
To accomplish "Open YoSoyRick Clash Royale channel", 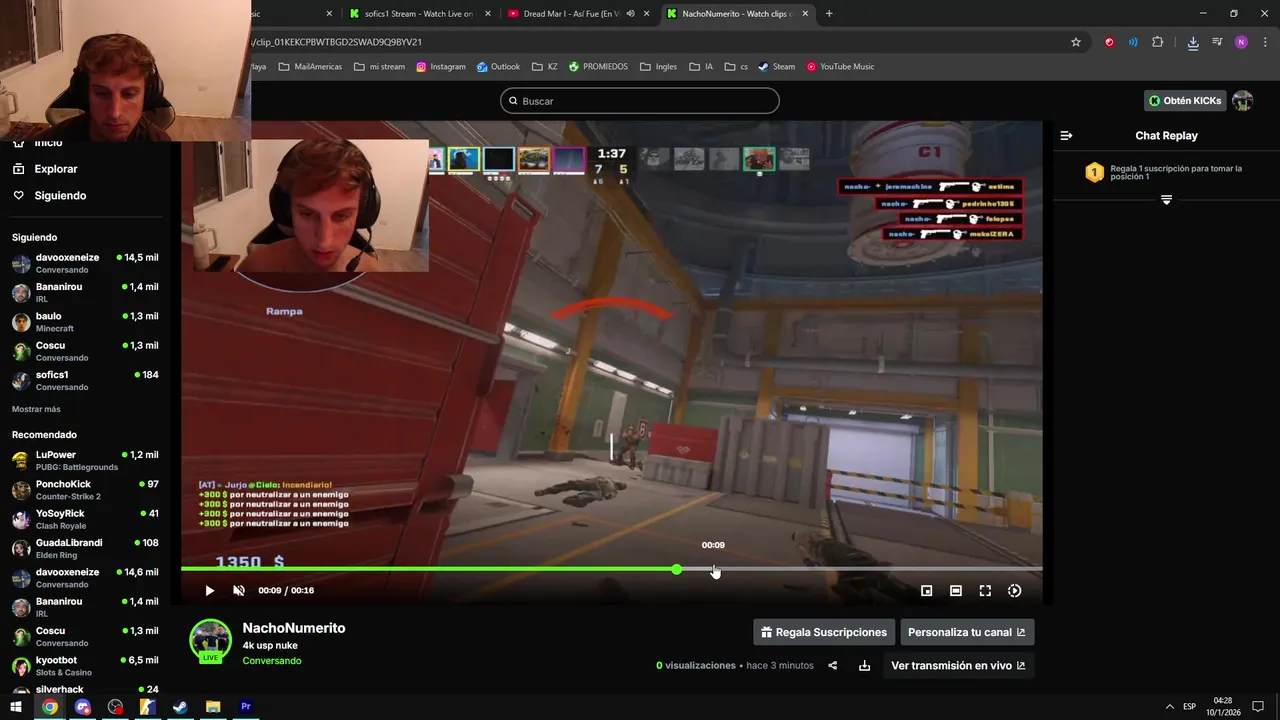I will pos(84,519).
